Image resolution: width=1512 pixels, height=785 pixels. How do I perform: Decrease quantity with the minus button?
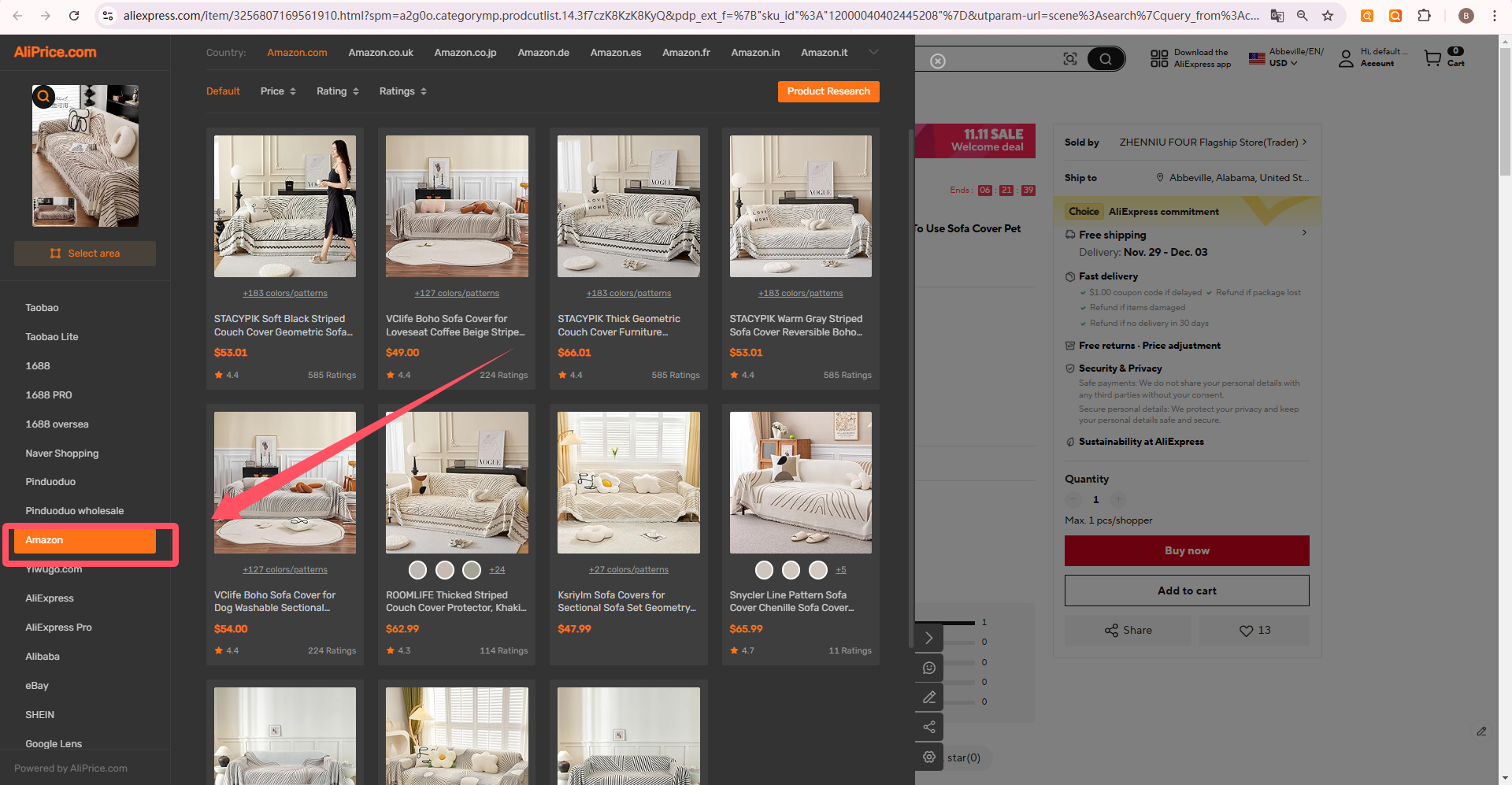pyautogui.click(x=1073, y=499)
